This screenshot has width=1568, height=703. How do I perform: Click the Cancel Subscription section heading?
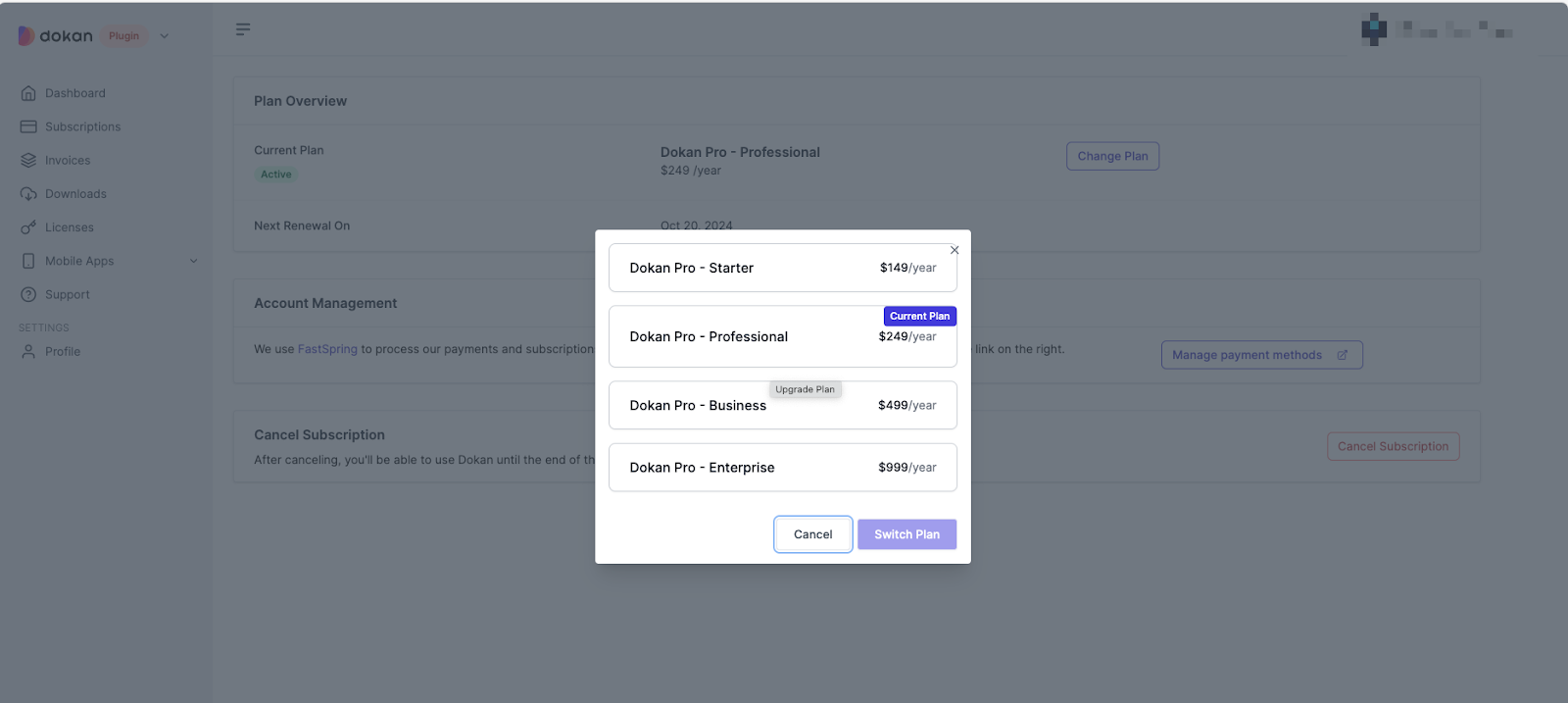(x=319, y=434)
